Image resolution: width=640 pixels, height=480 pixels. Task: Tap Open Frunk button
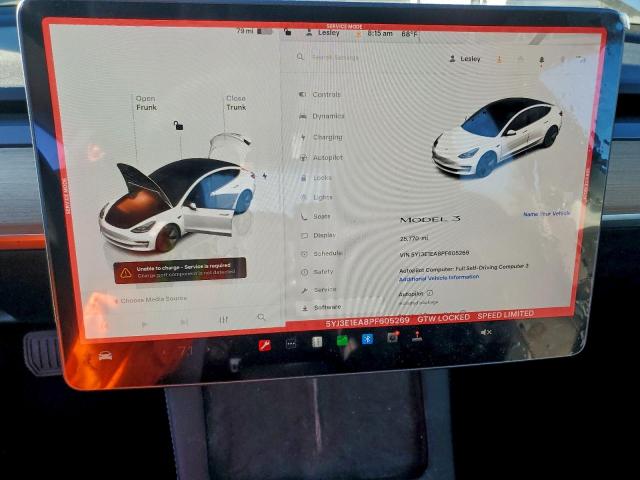pyautogui.click(x=146, y=103)
